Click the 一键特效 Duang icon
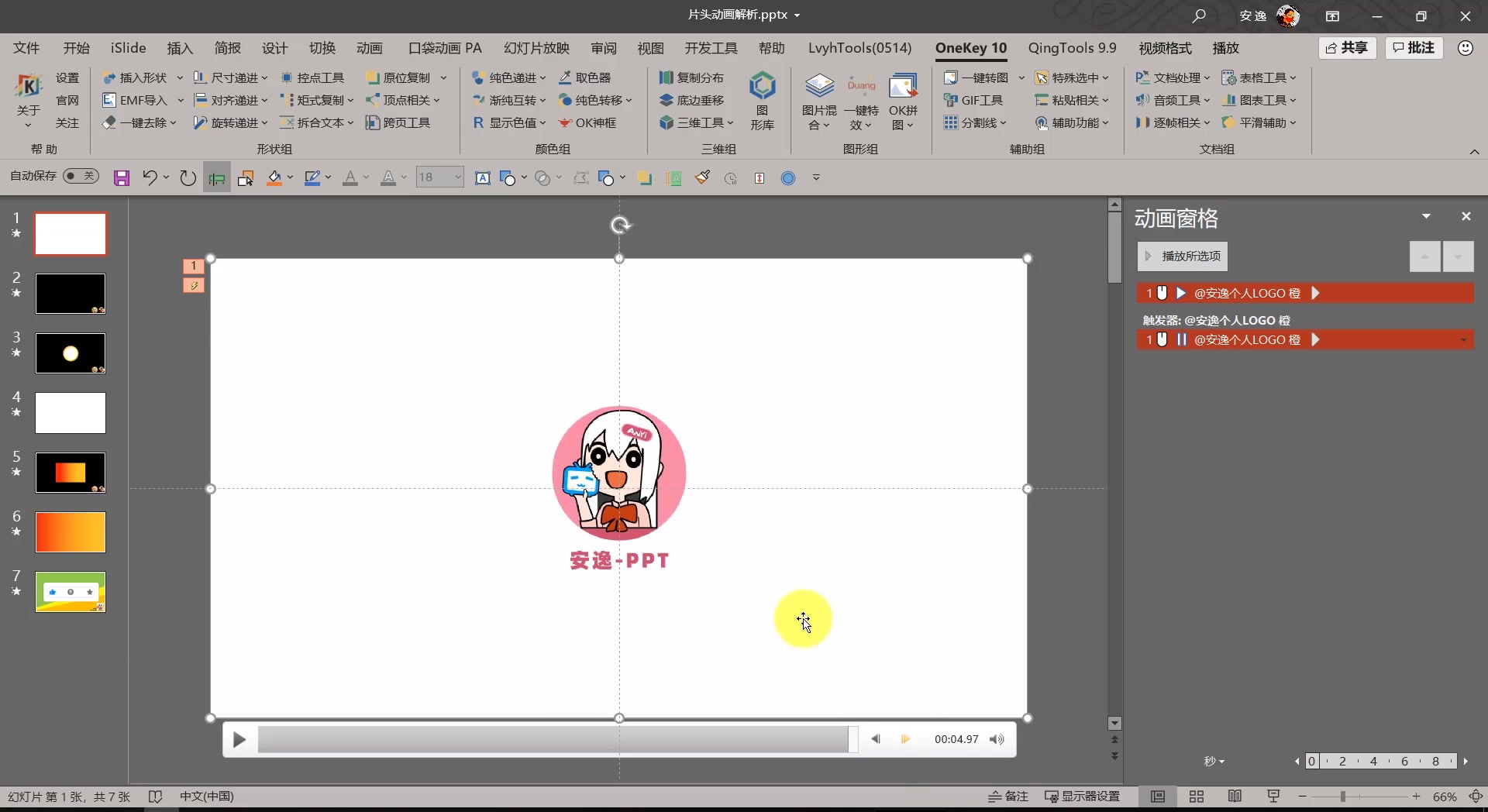 click(861, 101)
